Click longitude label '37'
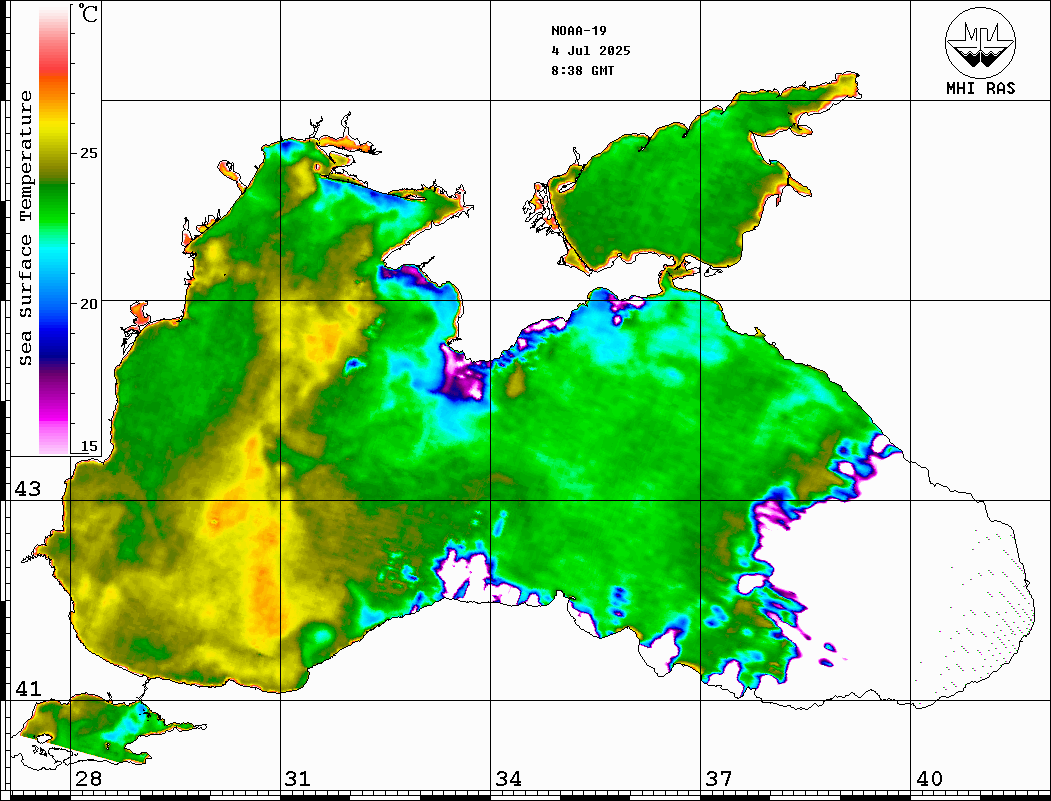The image size is (1051, 801). pos(719,779)
